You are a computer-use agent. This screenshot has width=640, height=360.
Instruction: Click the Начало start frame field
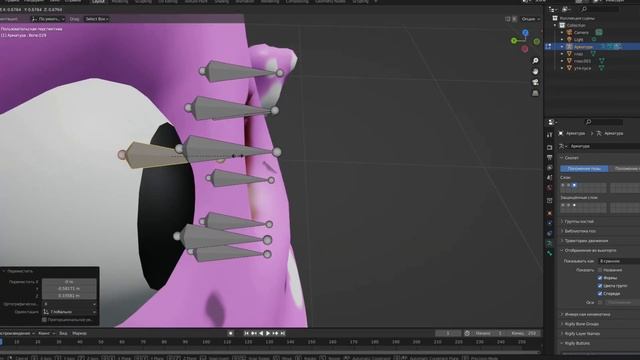pos(488,333)
